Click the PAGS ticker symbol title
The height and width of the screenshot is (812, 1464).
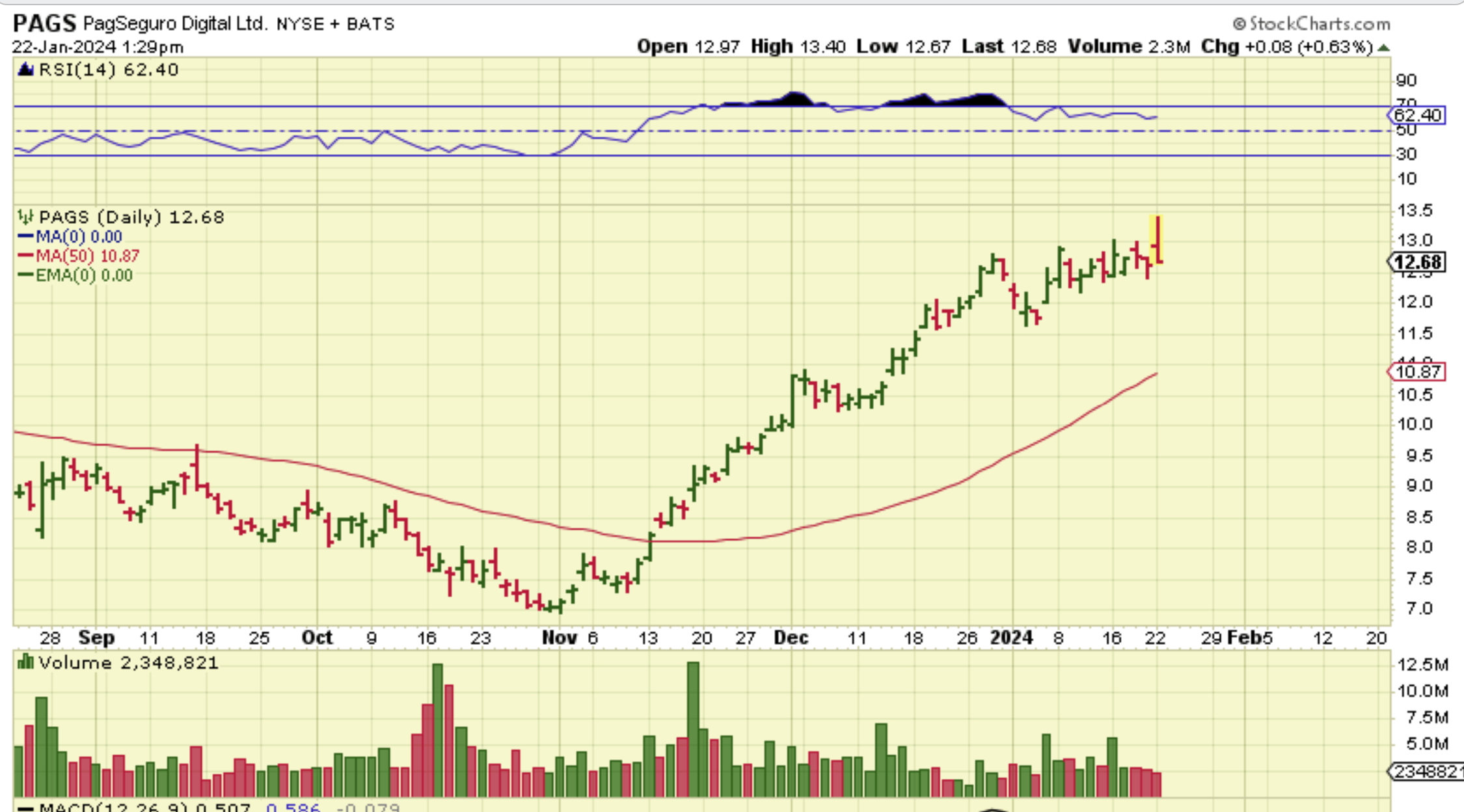[44, 23]
